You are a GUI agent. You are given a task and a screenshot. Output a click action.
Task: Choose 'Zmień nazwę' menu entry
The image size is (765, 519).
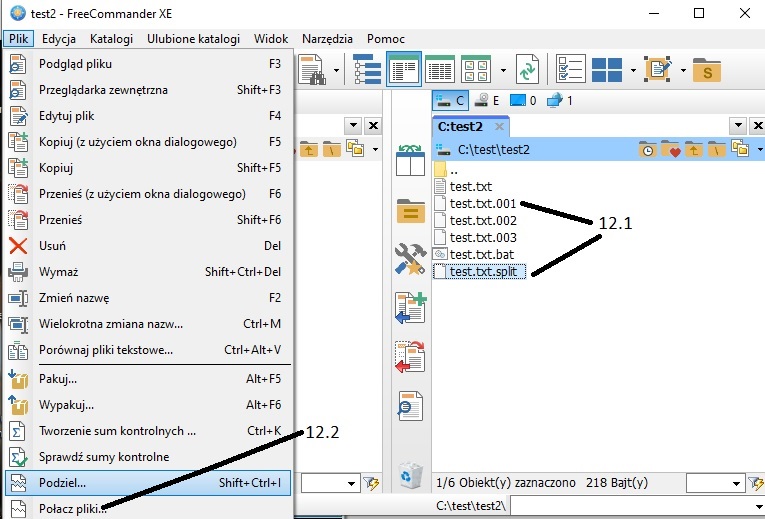(148, 298)
